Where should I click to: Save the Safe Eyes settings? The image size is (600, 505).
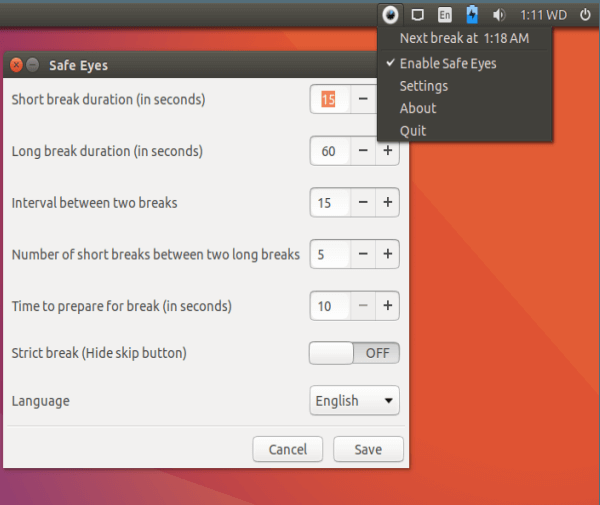368,449
